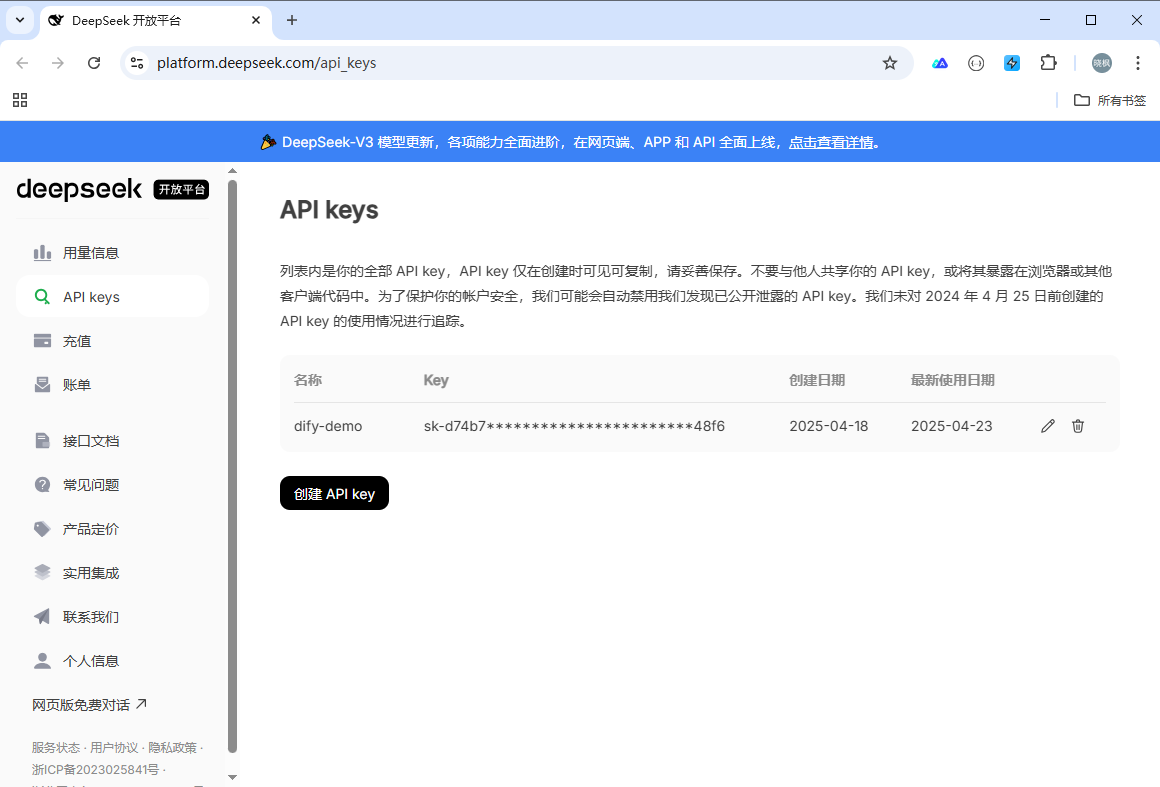The width and height of the screenshot is (1160, 787).
Task: Open the site information icon in address bar
Action: coord(138,63)
